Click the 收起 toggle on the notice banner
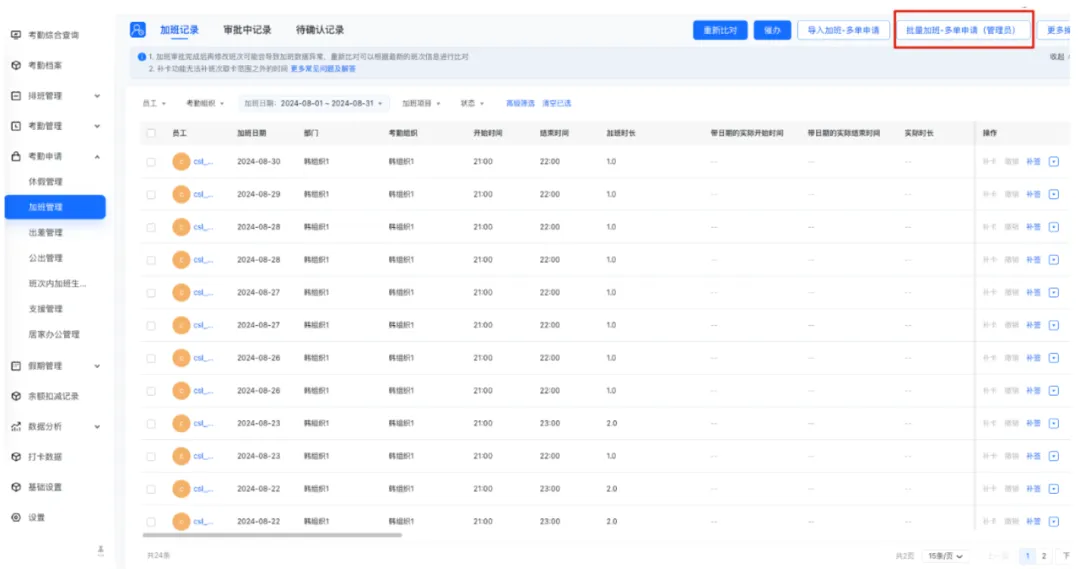Viewport: 1080px width, 569px height. click(1059, 57)
